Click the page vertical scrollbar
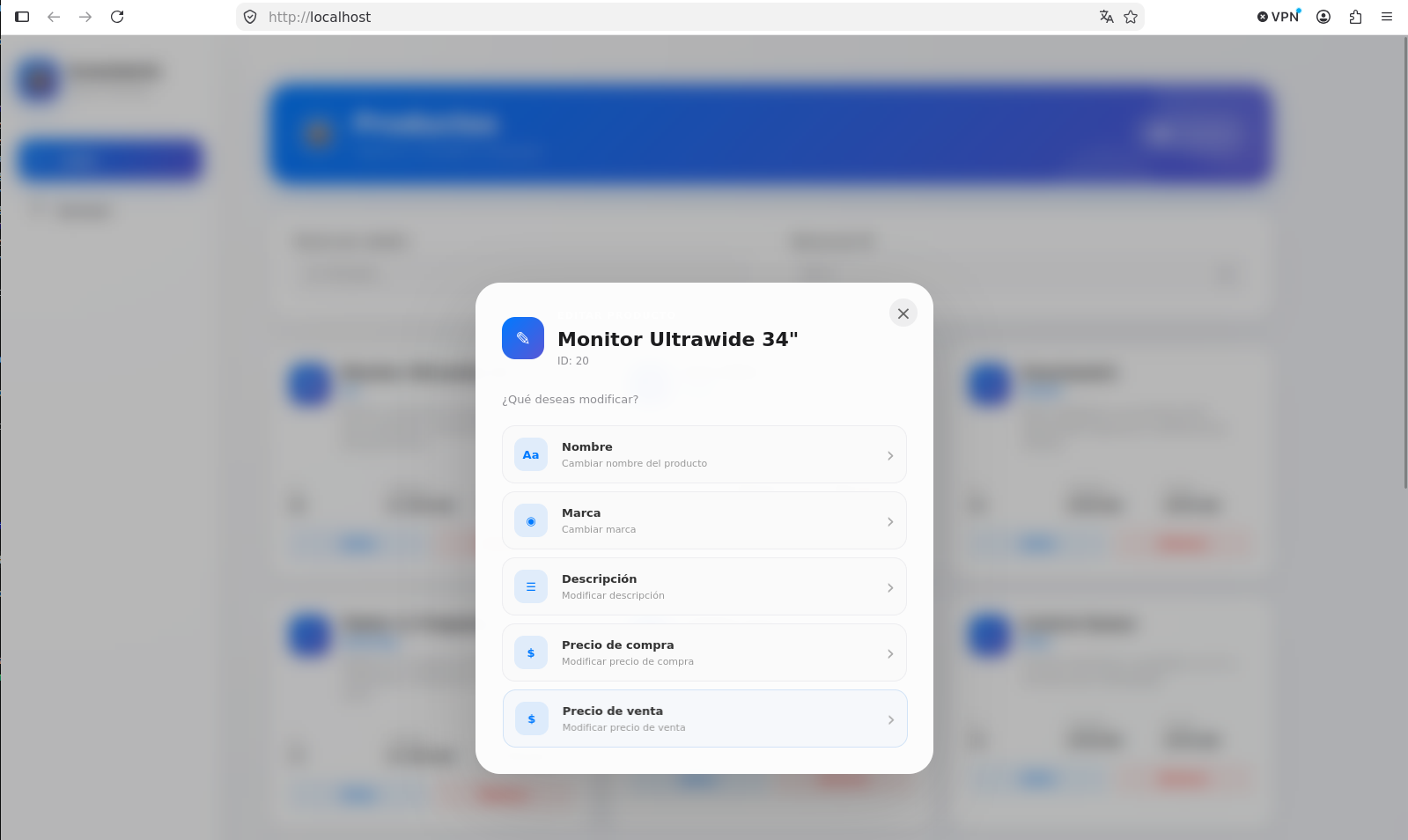This screenshot has height=840, width=1408. (1404, 264)
